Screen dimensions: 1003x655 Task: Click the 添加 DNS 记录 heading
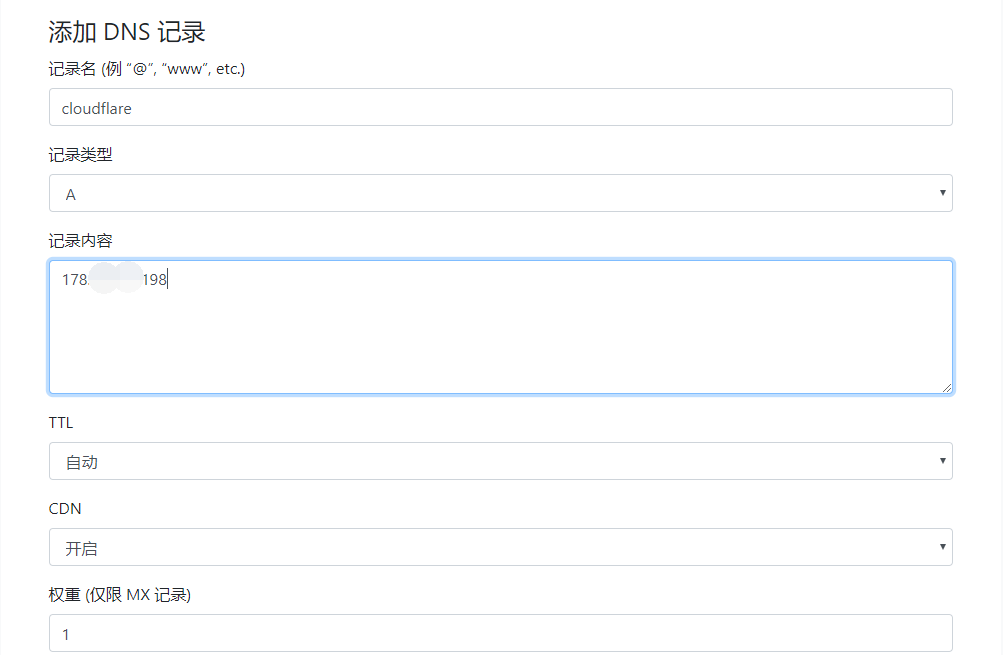coord(127,32)
